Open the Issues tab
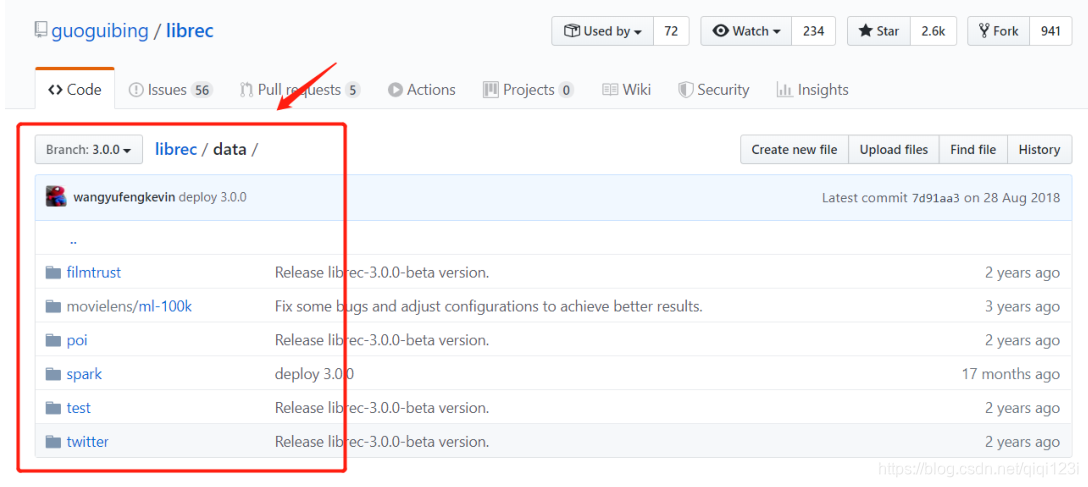Screen dimensions: 1088x487 (x=170, y=89)
